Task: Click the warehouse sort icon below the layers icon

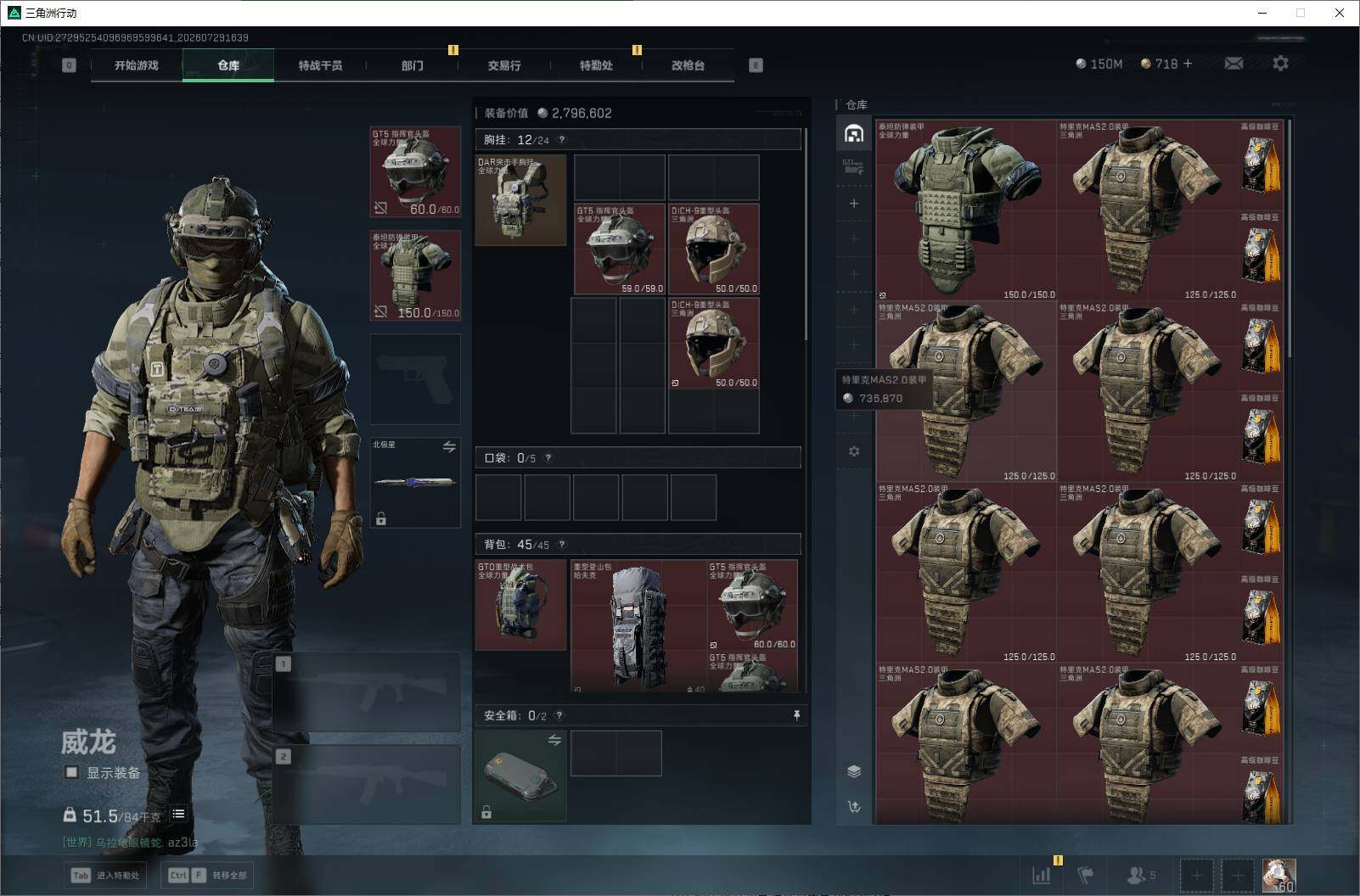Action: point(854,807)
